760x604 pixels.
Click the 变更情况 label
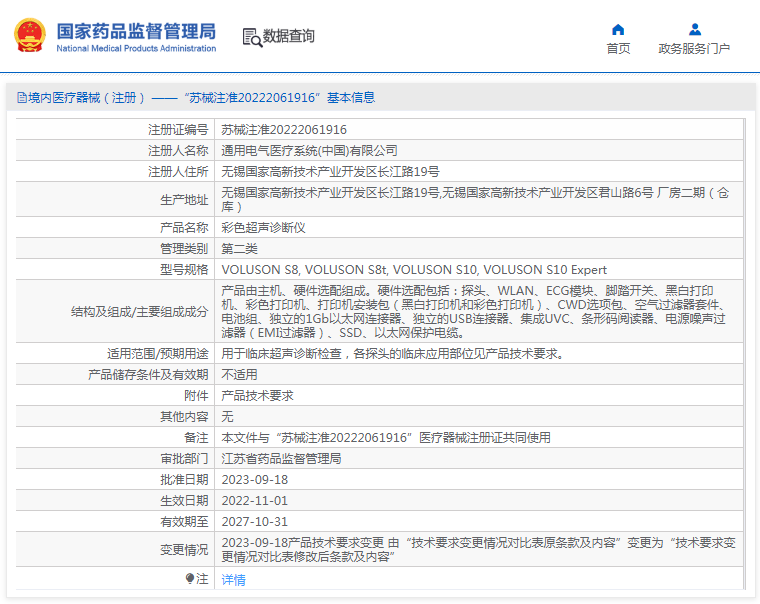(184, 550)
